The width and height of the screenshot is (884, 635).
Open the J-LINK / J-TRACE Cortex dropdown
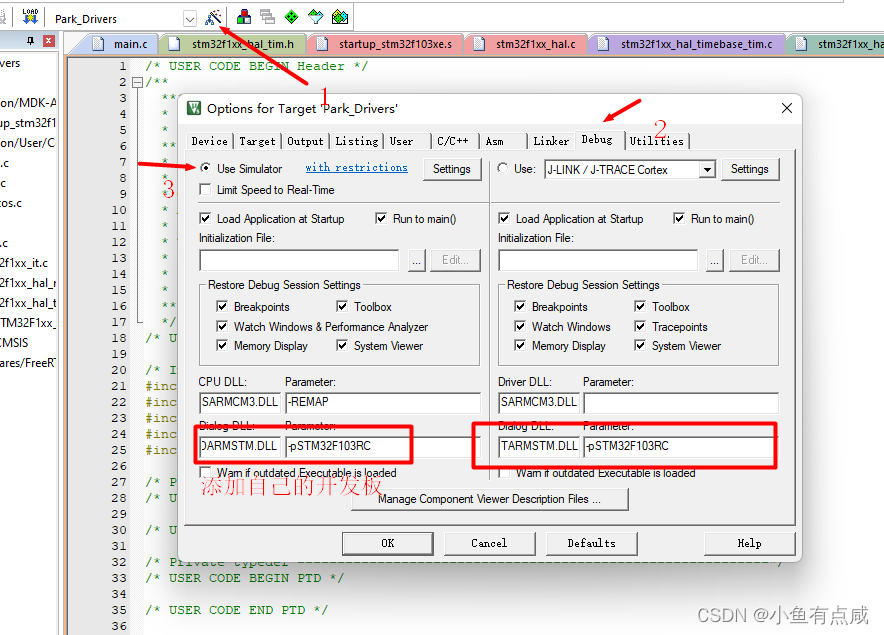click(x=707, y=169)
